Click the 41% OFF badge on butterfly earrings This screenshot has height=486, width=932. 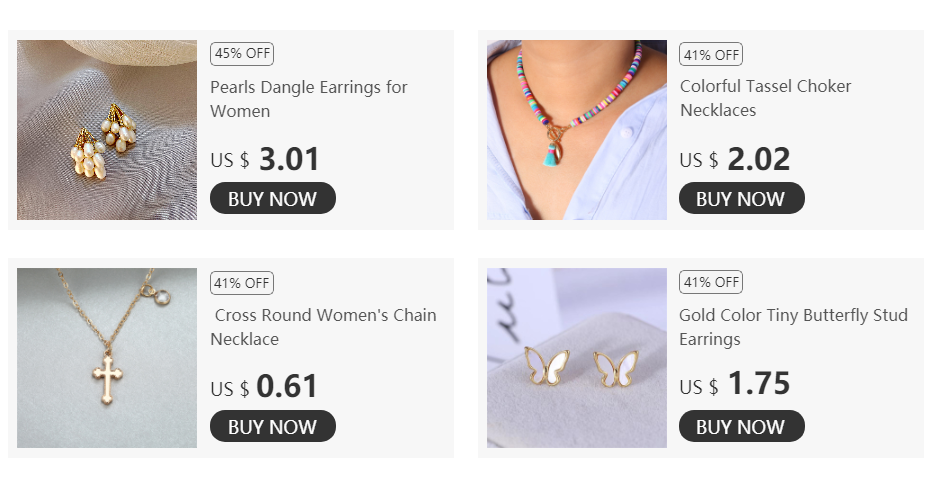pyautogui.click(x=711, y=282)
